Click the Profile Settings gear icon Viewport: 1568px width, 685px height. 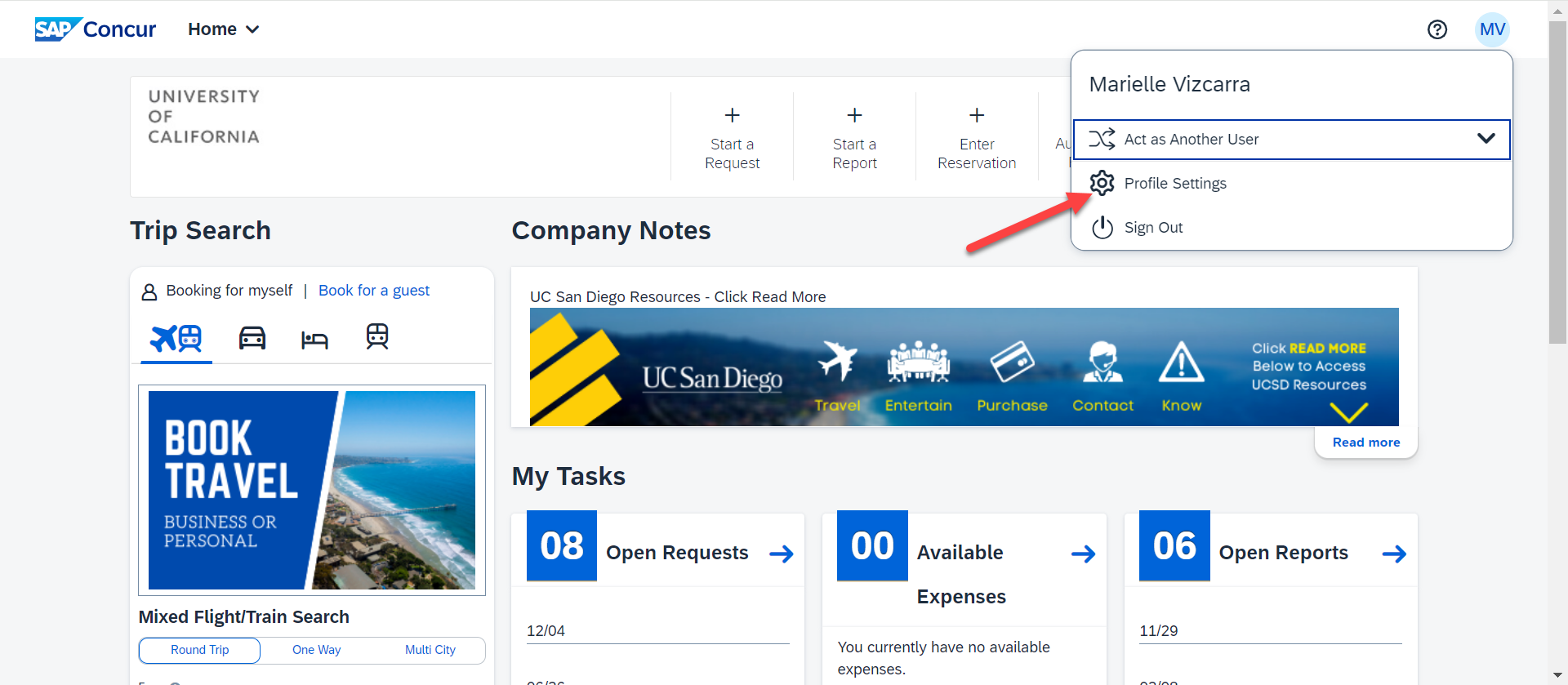tap(1102, 183)
